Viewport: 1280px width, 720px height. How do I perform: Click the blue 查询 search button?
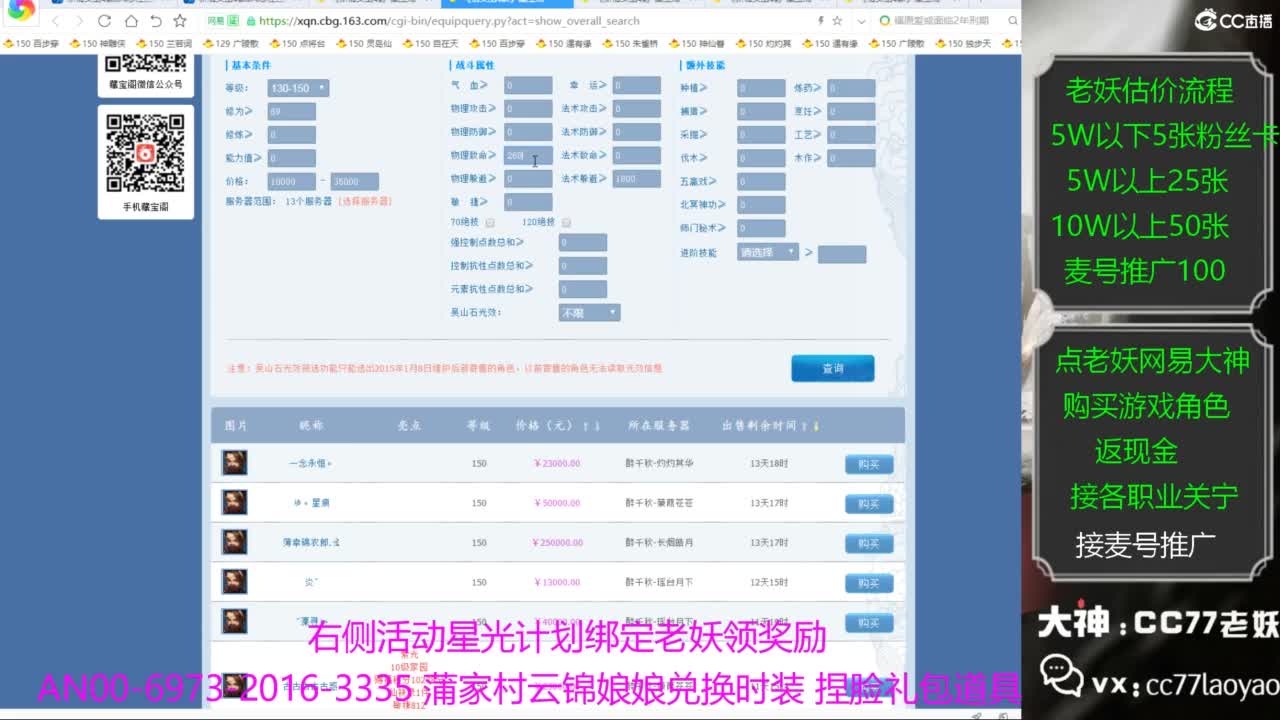tap(833, 368)
